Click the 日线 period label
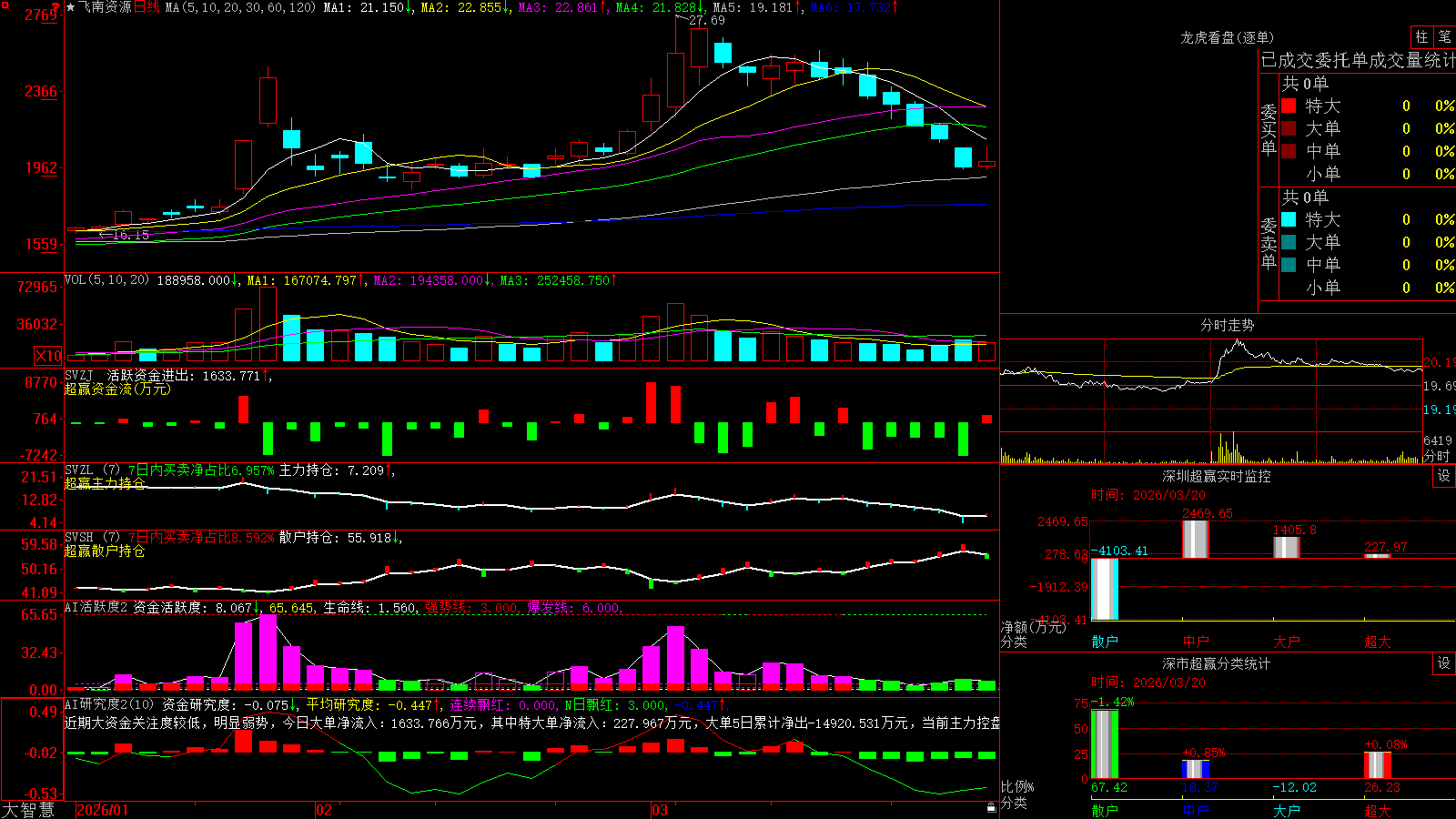Image resolution: width=1456 pixels, height=819 pixels. pos(147,7)
